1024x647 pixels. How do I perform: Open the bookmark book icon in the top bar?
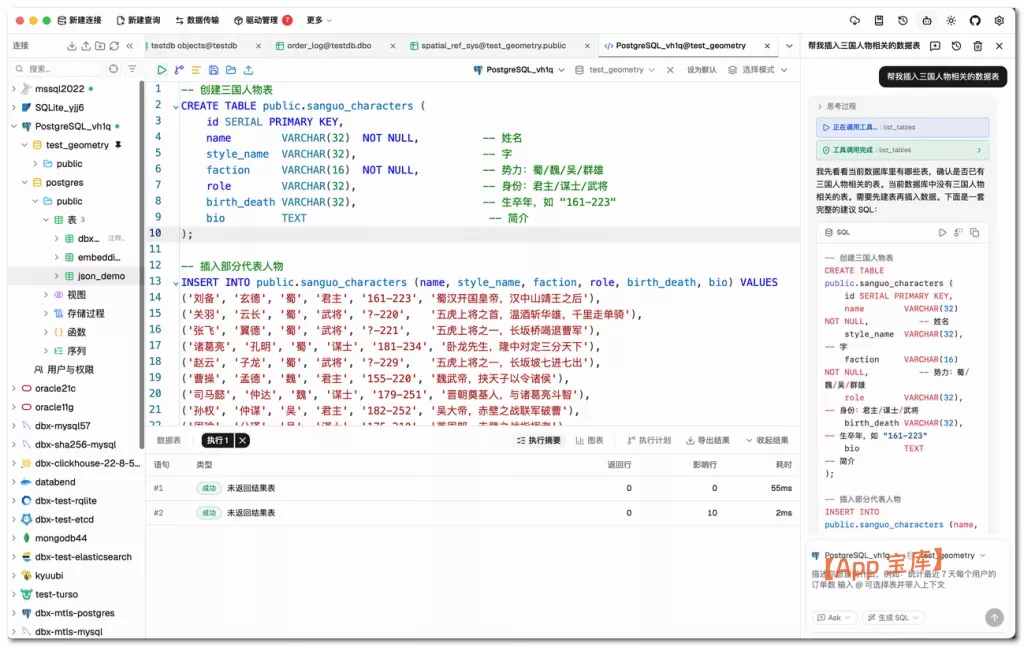coord(879,20)
